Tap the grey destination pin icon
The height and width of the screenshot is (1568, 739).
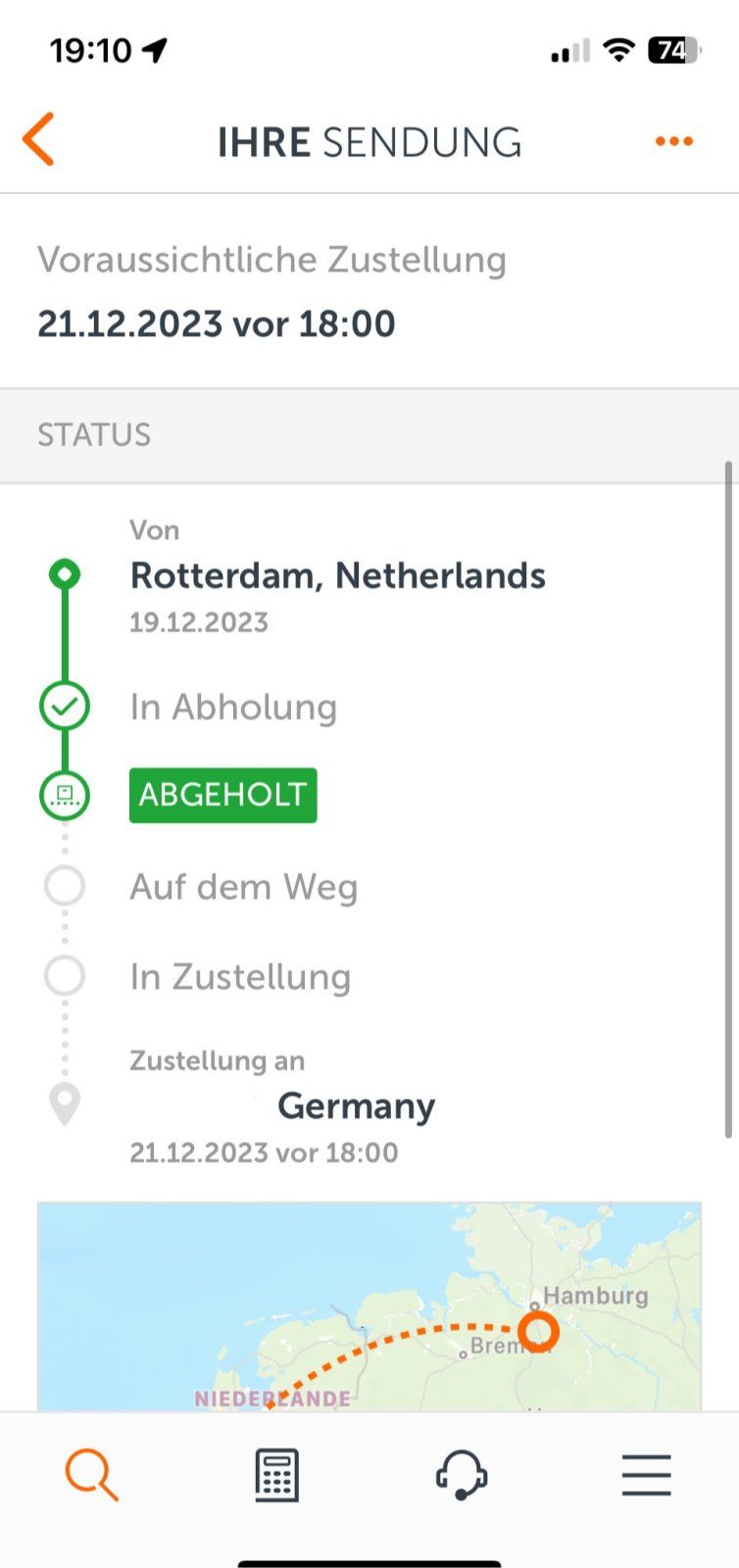65,1105
